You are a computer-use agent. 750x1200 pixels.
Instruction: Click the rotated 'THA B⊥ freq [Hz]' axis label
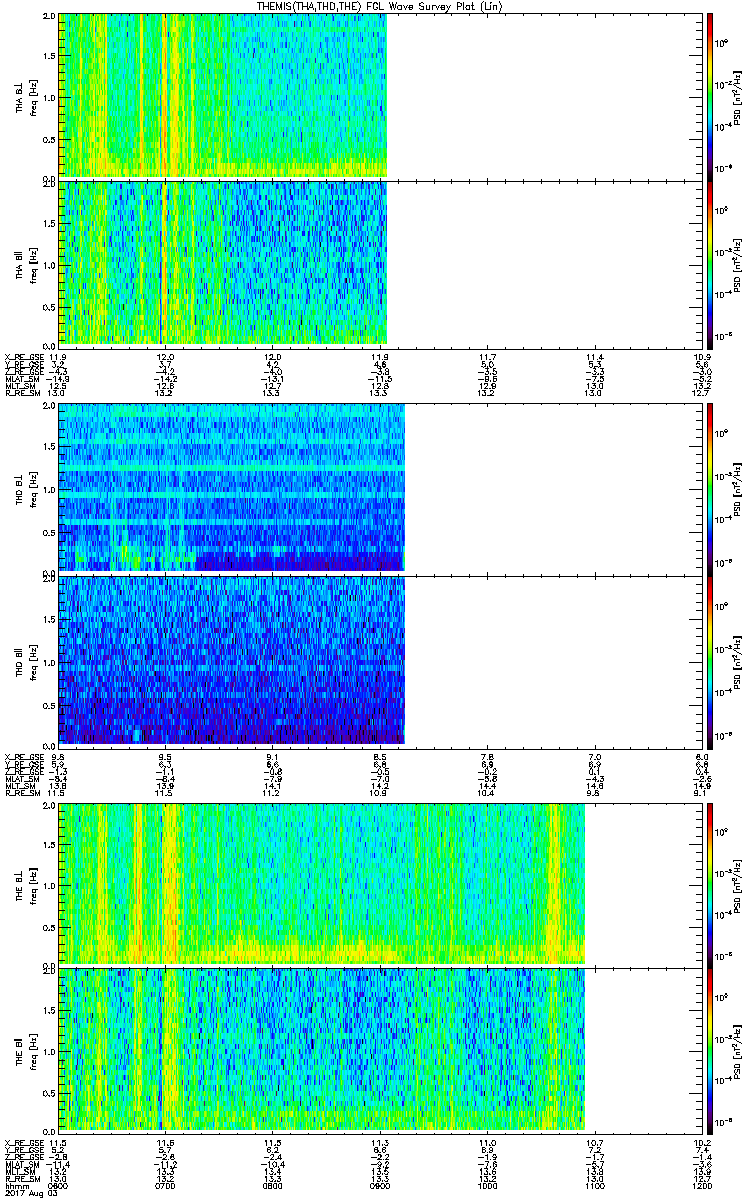26,96
